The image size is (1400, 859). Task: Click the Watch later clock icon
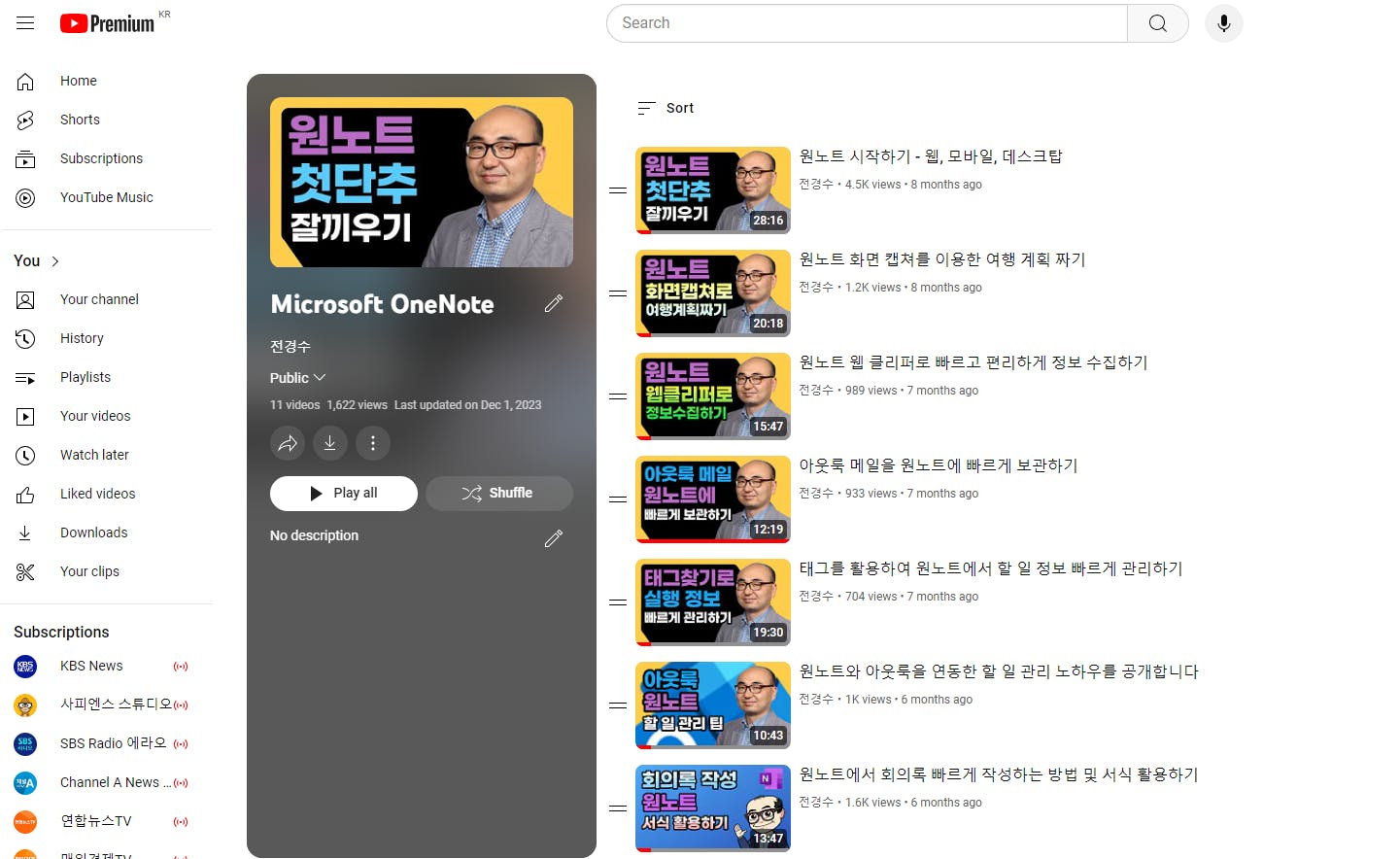[25, 455]
